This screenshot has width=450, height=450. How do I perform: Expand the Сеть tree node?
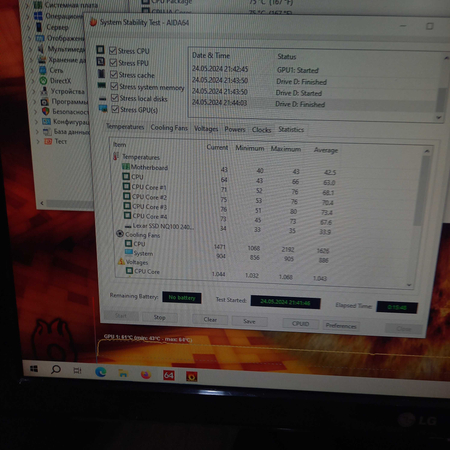pos(32,70)
